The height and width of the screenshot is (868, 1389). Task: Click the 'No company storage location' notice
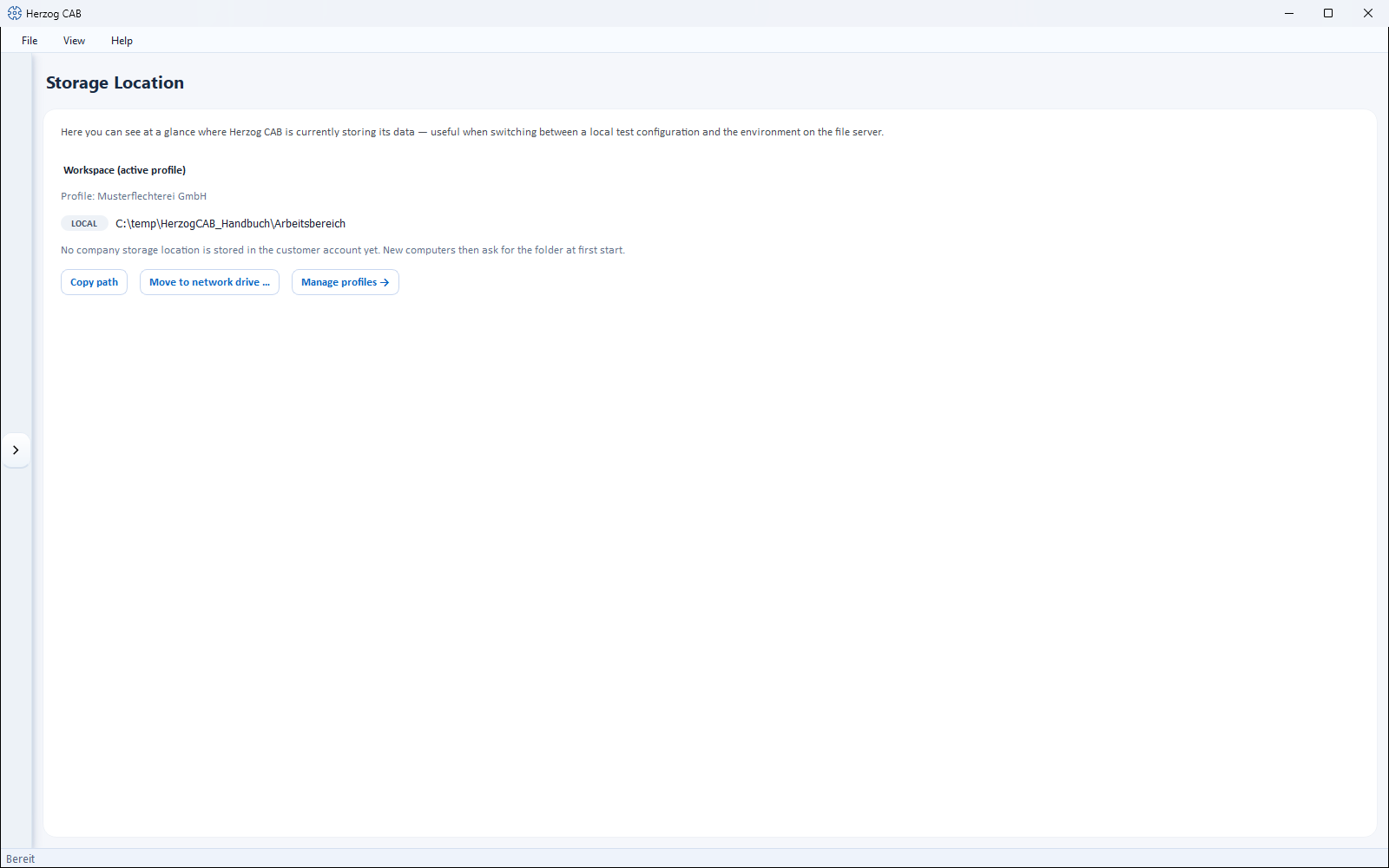[343, 250]
